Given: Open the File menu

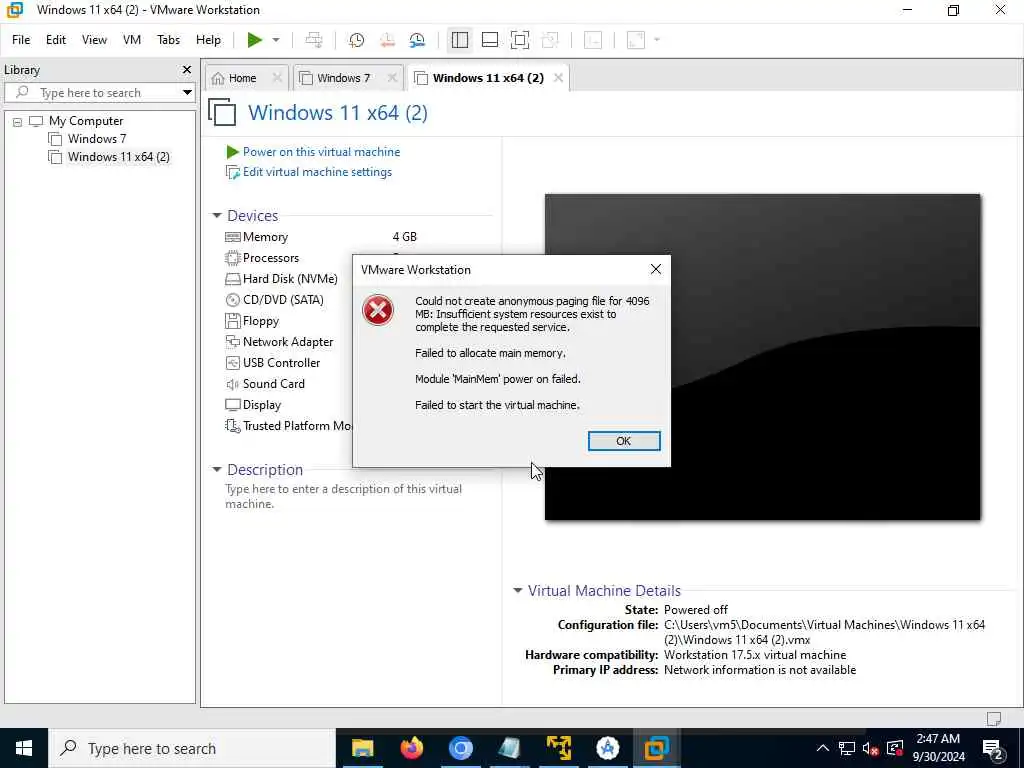Looking at the screenshot, I should point(21,40).
